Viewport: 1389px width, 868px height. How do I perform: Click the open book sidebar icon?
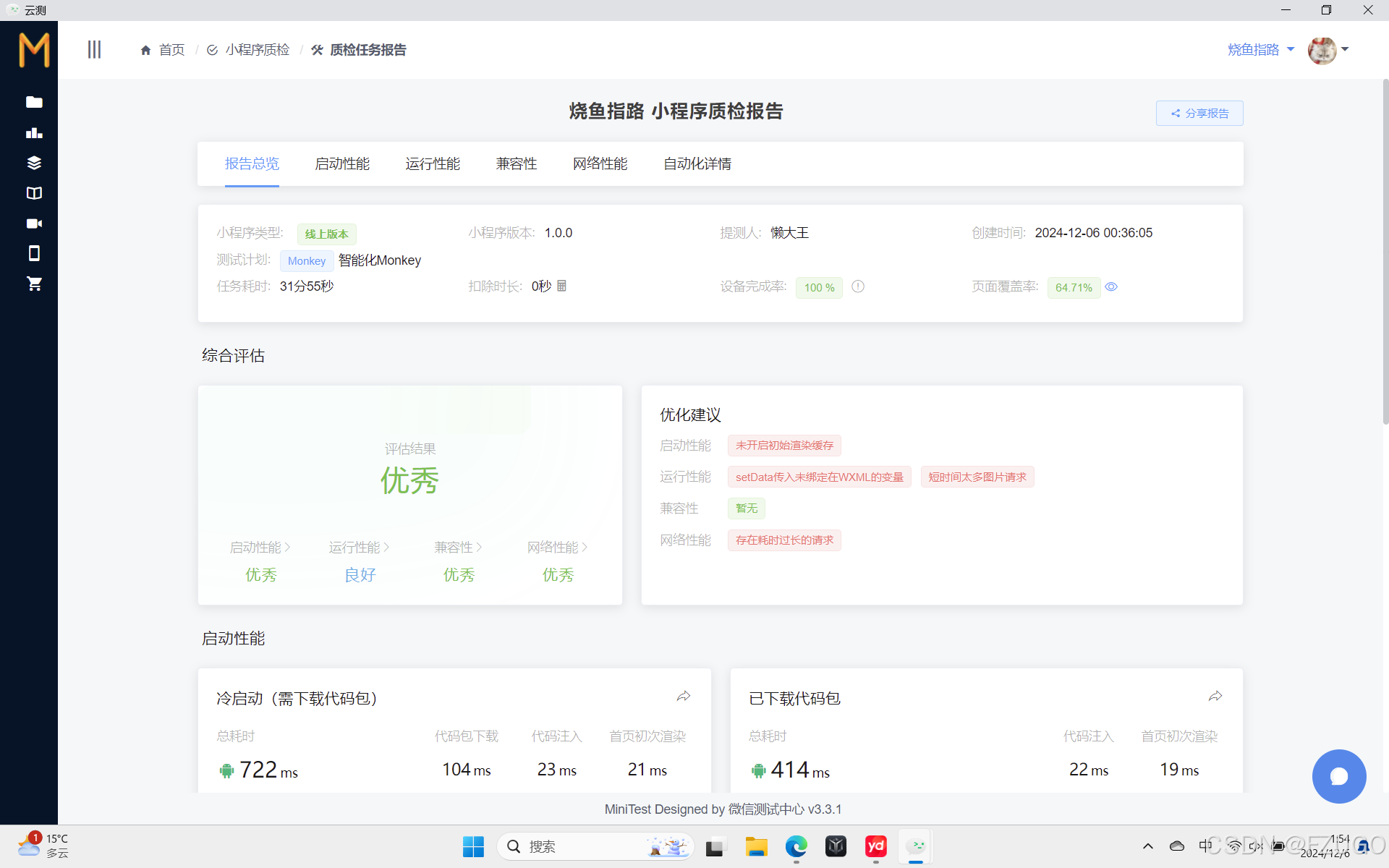point(34,193)
